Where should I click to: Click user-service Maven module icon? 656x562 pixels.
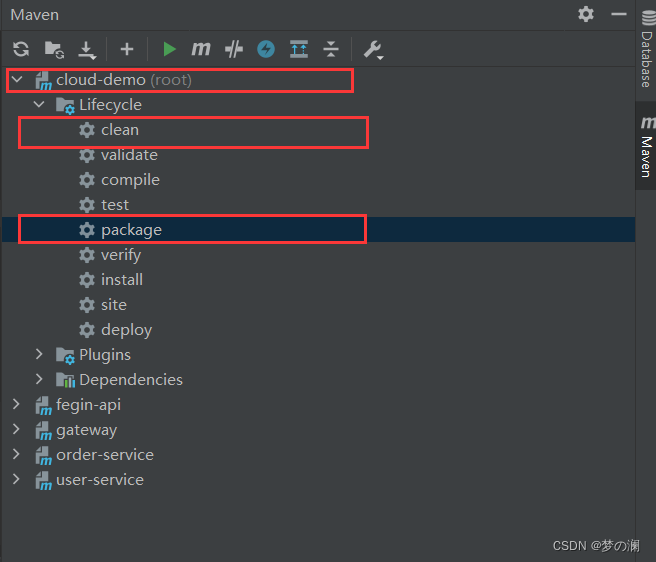tap(43, 481)
